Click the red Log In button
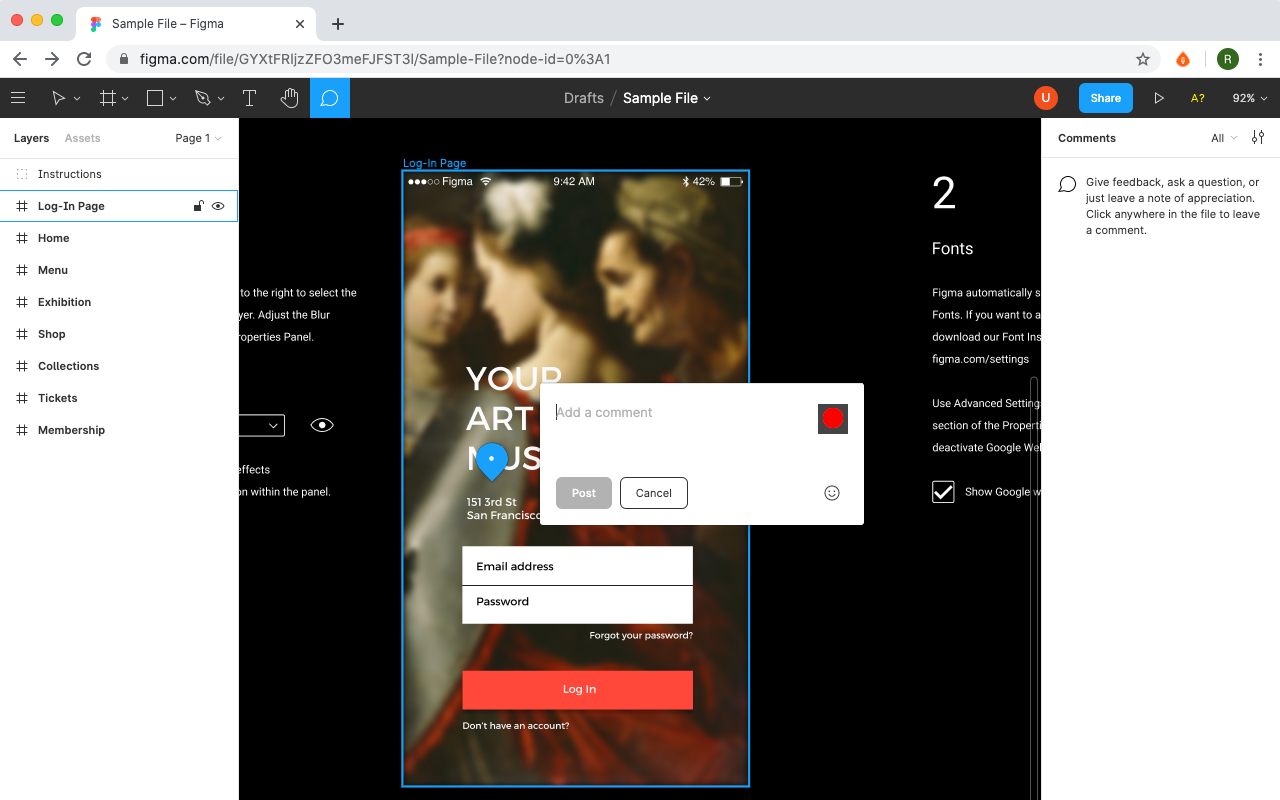1280x800 pixels. [x=577, y=690]
